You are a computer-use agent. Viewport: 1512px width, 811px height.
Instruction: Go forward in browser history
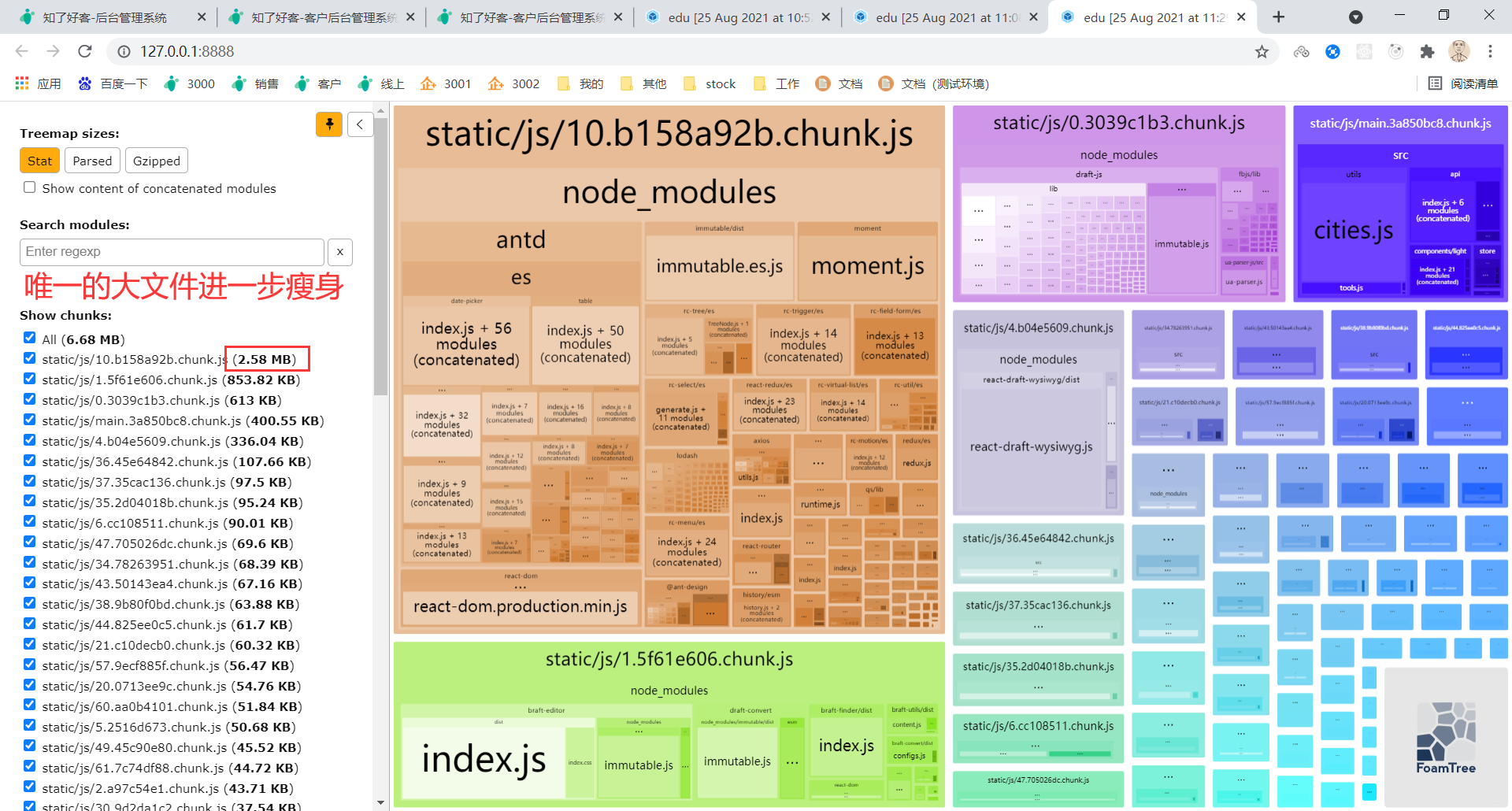tap(53, 51)
